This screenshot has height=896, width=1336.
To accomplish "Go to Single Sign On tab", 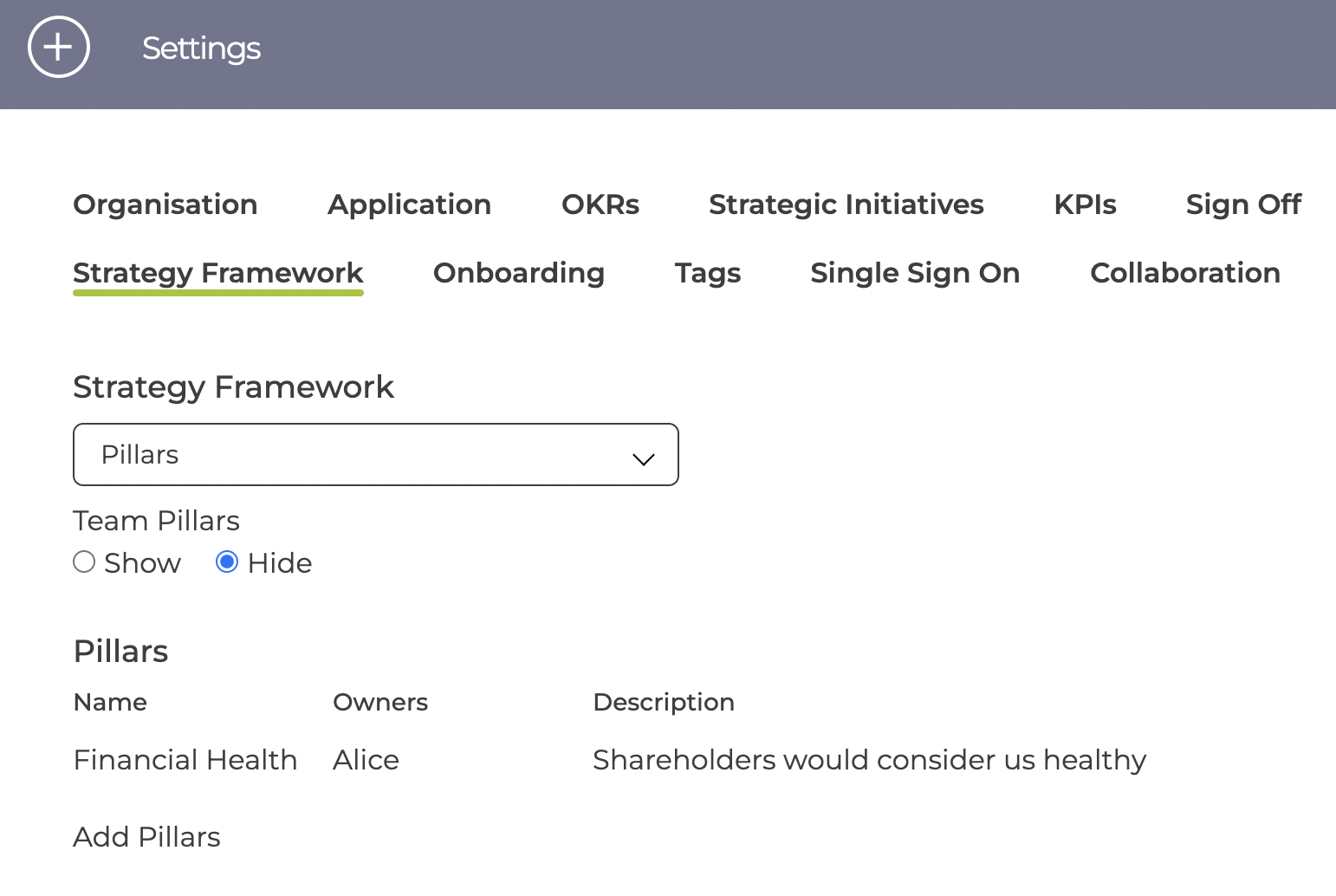I will pos(915,273).
